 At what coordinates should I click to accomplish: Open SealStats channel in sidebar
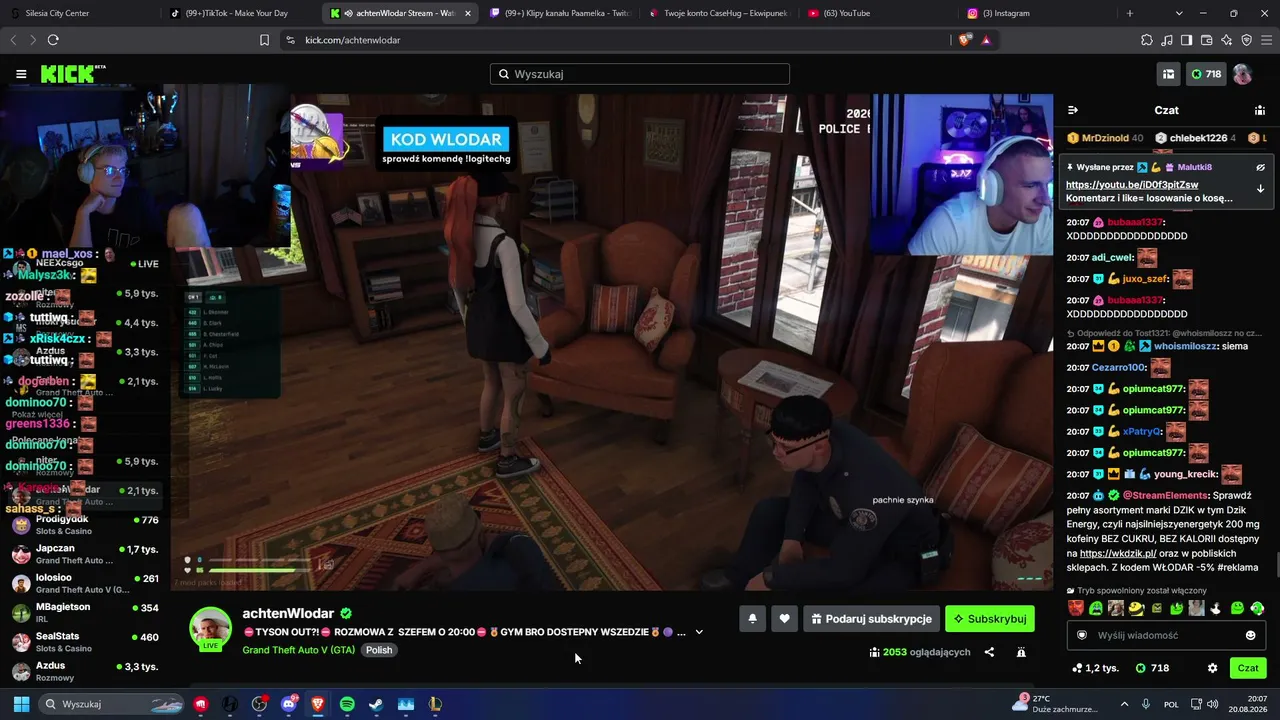[85, 641]
